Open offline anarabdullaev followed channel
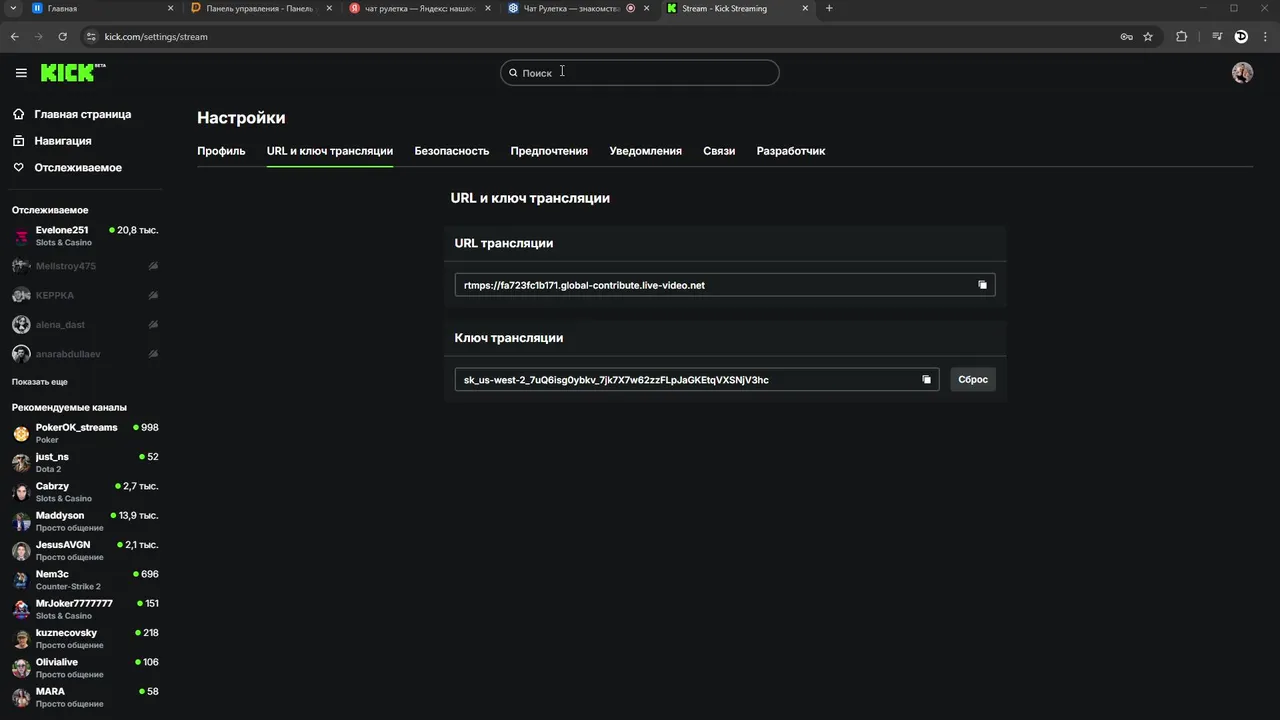 pos(85,354)
